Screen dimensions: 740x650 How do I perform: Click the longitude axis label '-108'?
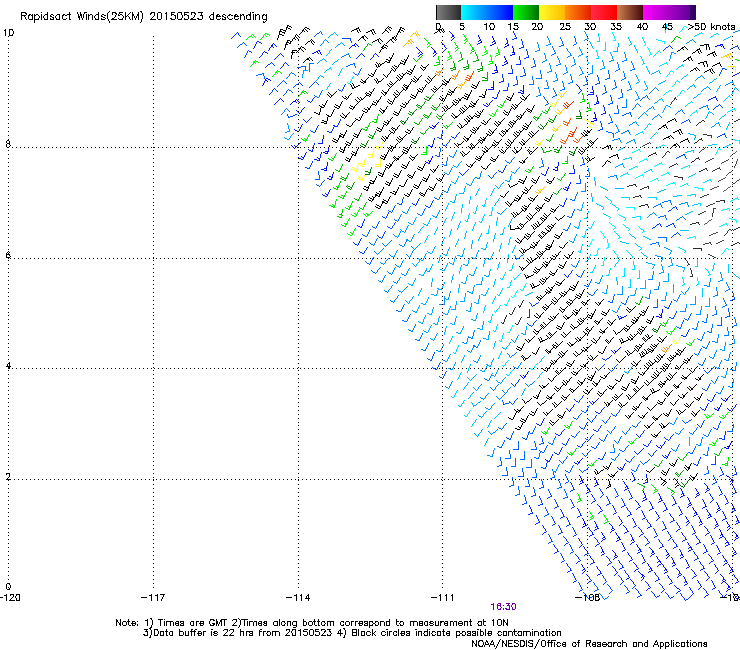coord(587,598)
